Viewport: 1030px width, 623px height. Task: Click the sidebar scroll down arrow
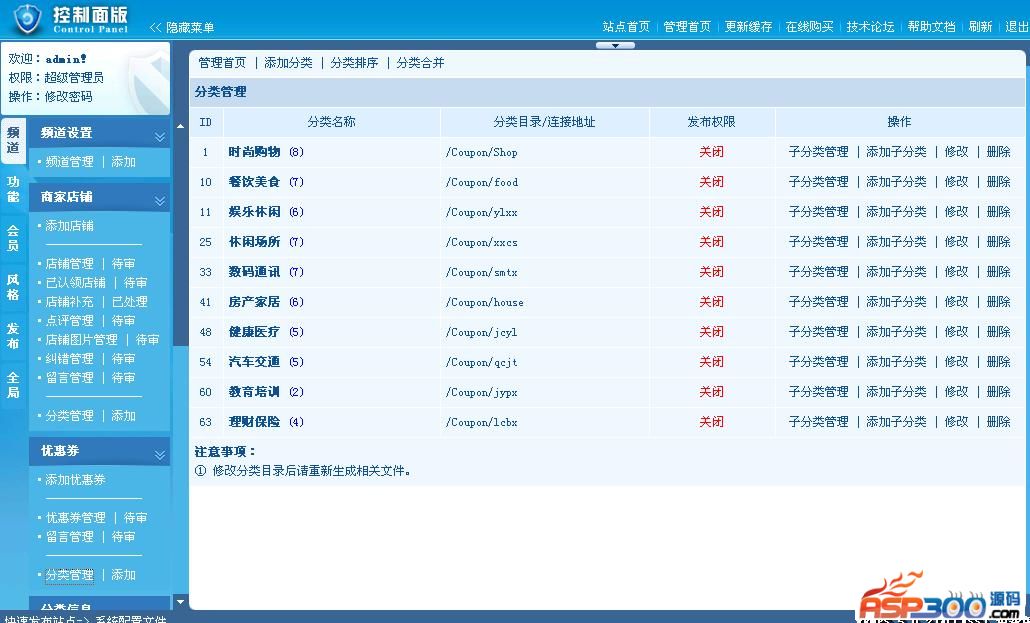180,602
